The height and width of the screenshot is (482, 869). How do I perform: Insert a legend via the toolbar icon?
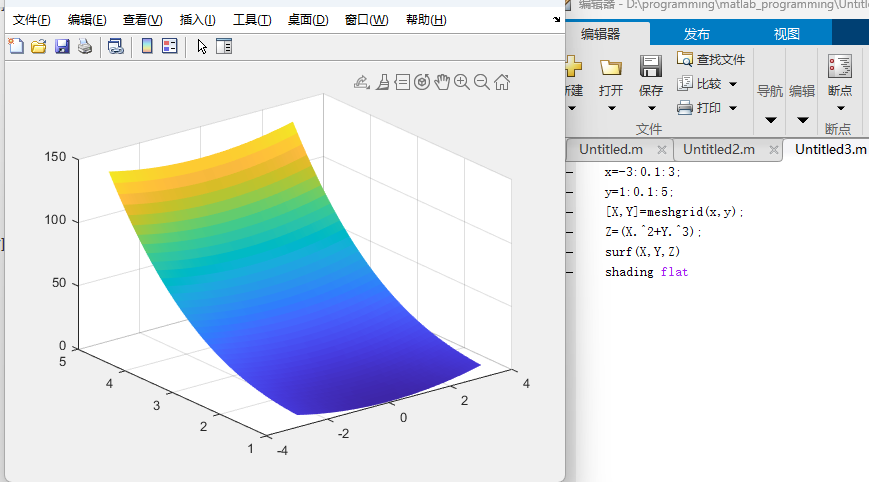pyautogui.click(x=170, y=46)
